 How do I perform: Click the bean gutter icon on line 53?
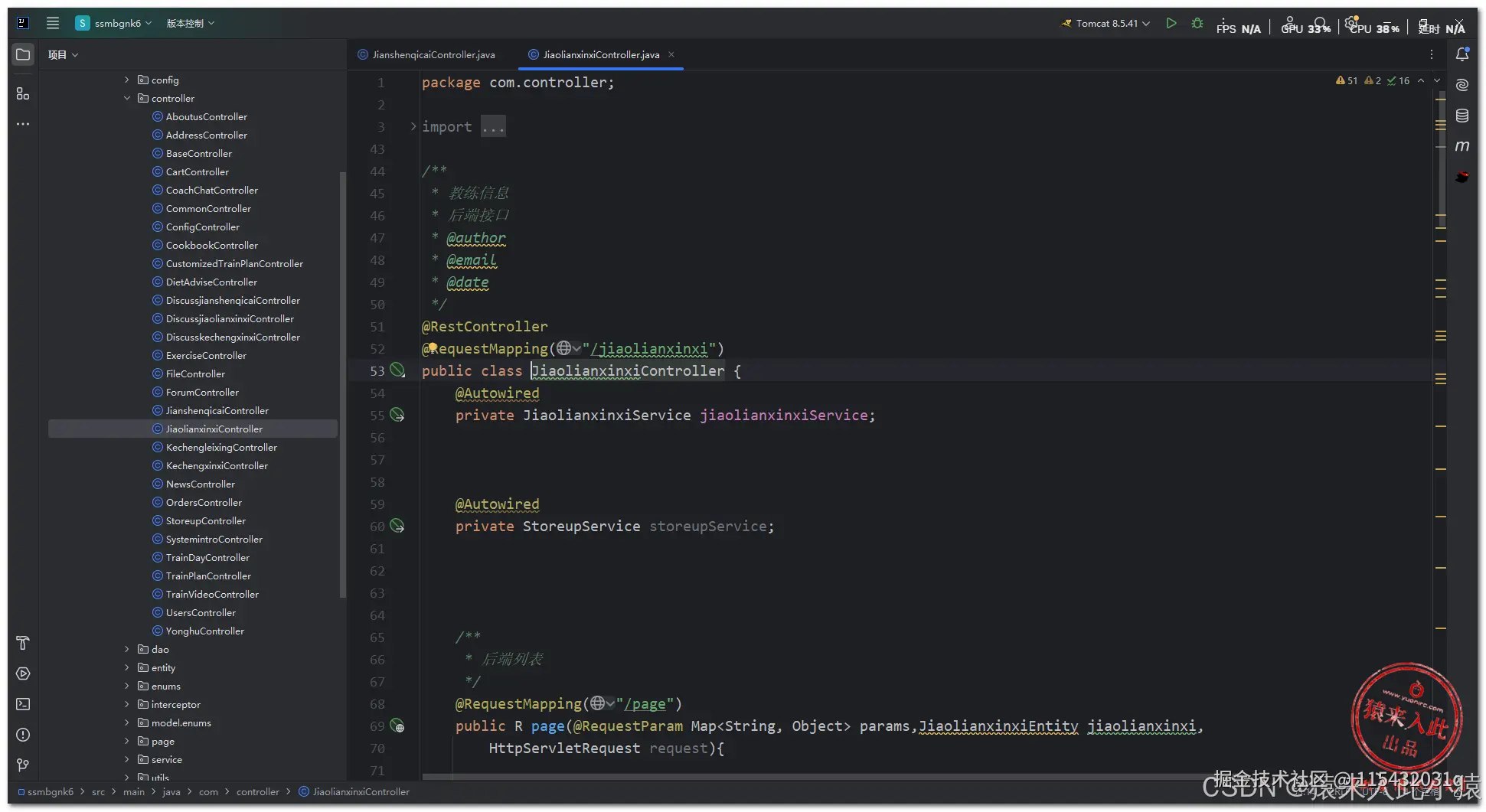tap(397, 370)
